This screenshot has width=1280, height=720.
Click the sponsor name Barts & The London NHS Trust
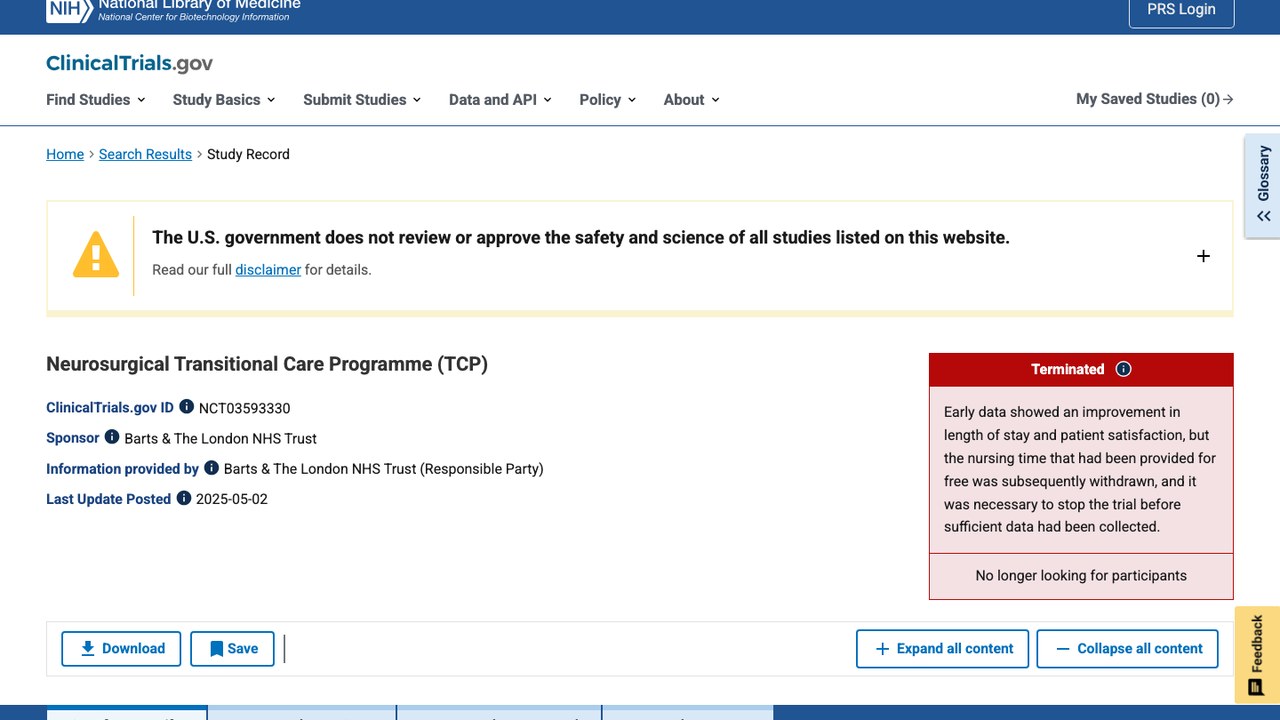221,438
